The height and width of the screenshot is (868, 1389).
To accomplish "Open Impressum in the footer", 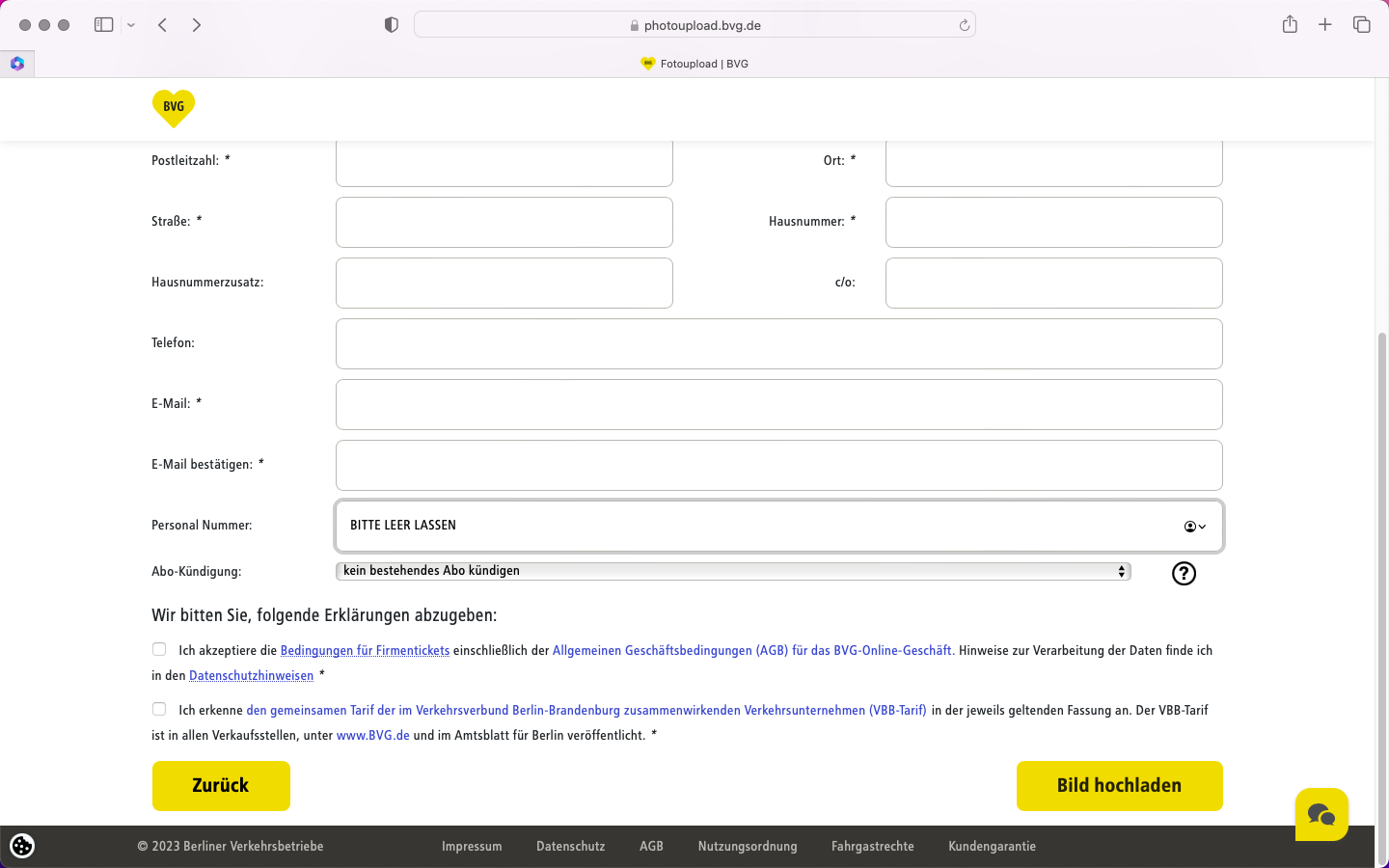I will tap(472, 847).
